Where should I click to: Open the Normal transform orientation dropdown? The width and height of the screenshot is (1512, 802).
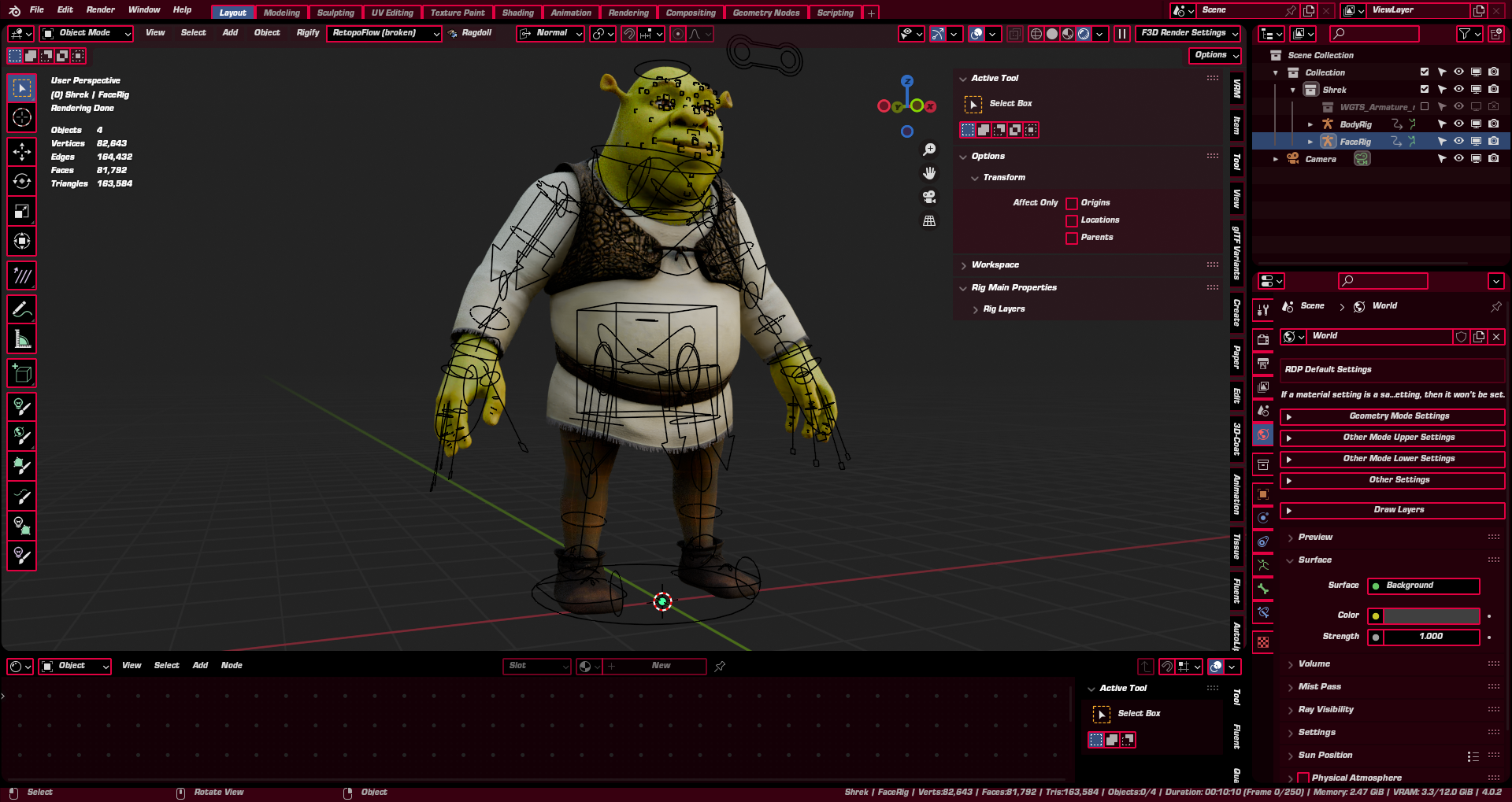tap(550, 33)
